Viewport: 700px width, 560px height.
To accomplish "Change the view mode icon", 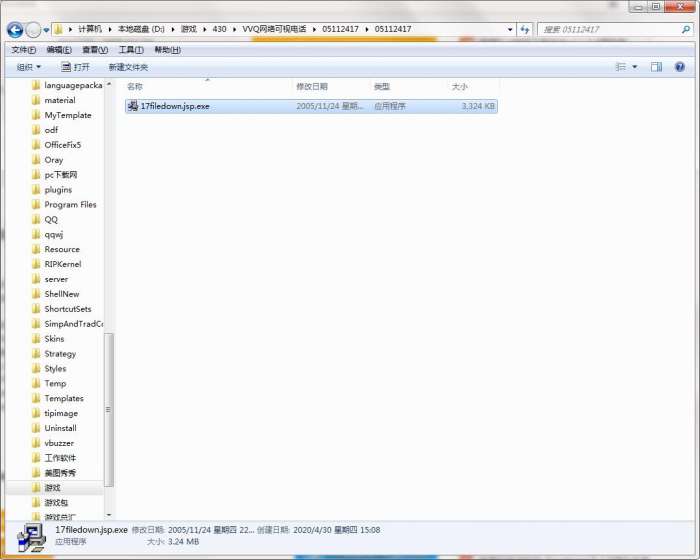I will (x=621, y=67).
